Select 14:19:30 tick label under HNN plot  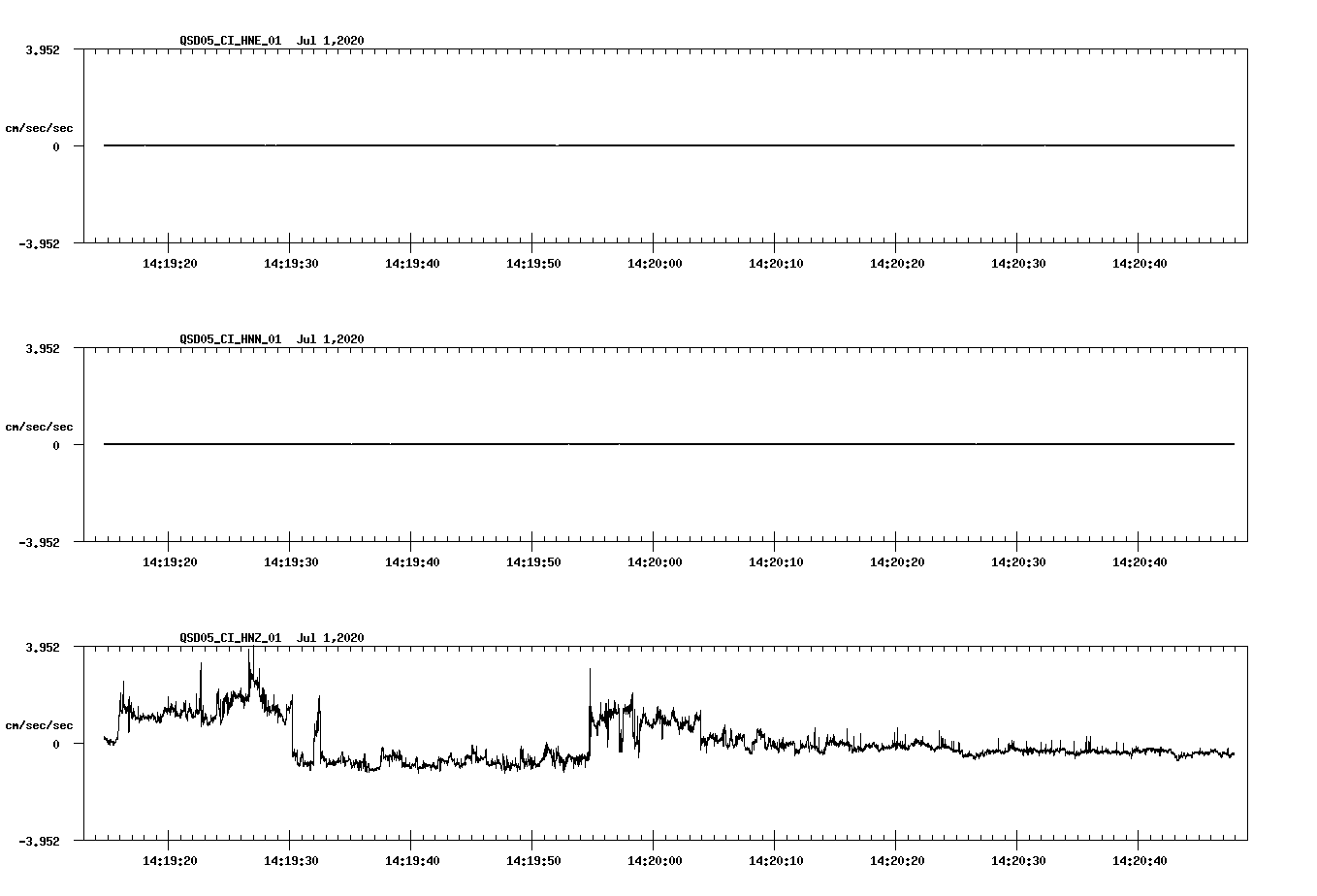291,562
